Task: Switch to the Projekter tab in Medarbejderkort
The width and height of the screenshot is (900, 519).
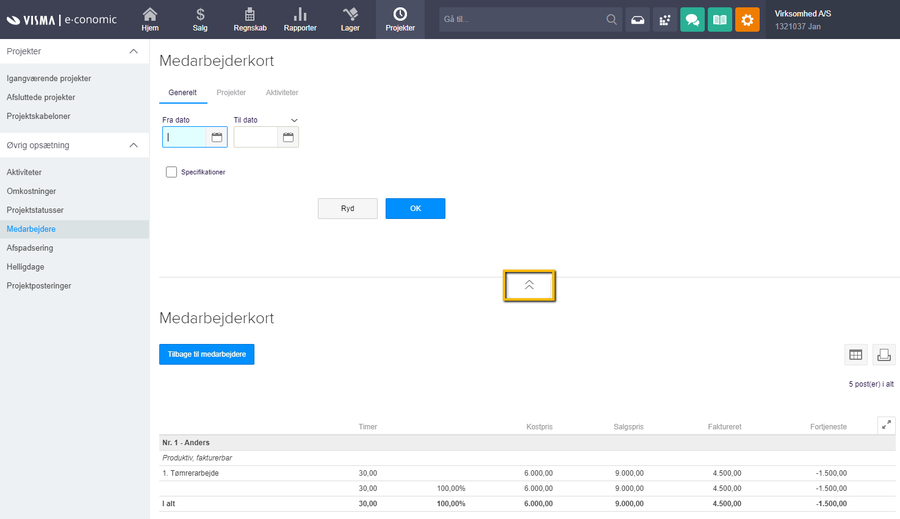Action: pyautogui.click(x=231, y=92)
